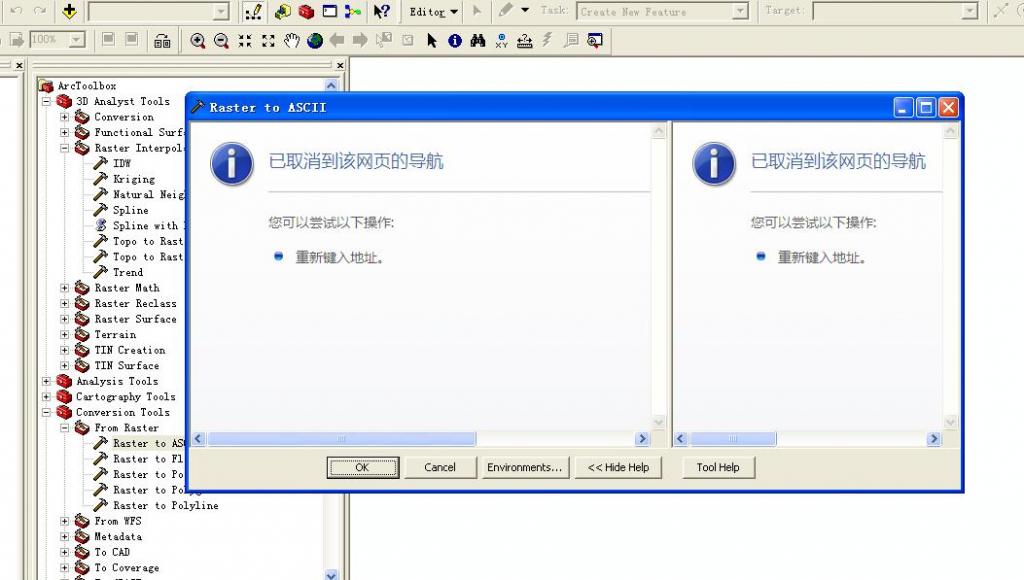Activate the Identify tool
This screenshot has width=1024, height=580.
point(455,40)
